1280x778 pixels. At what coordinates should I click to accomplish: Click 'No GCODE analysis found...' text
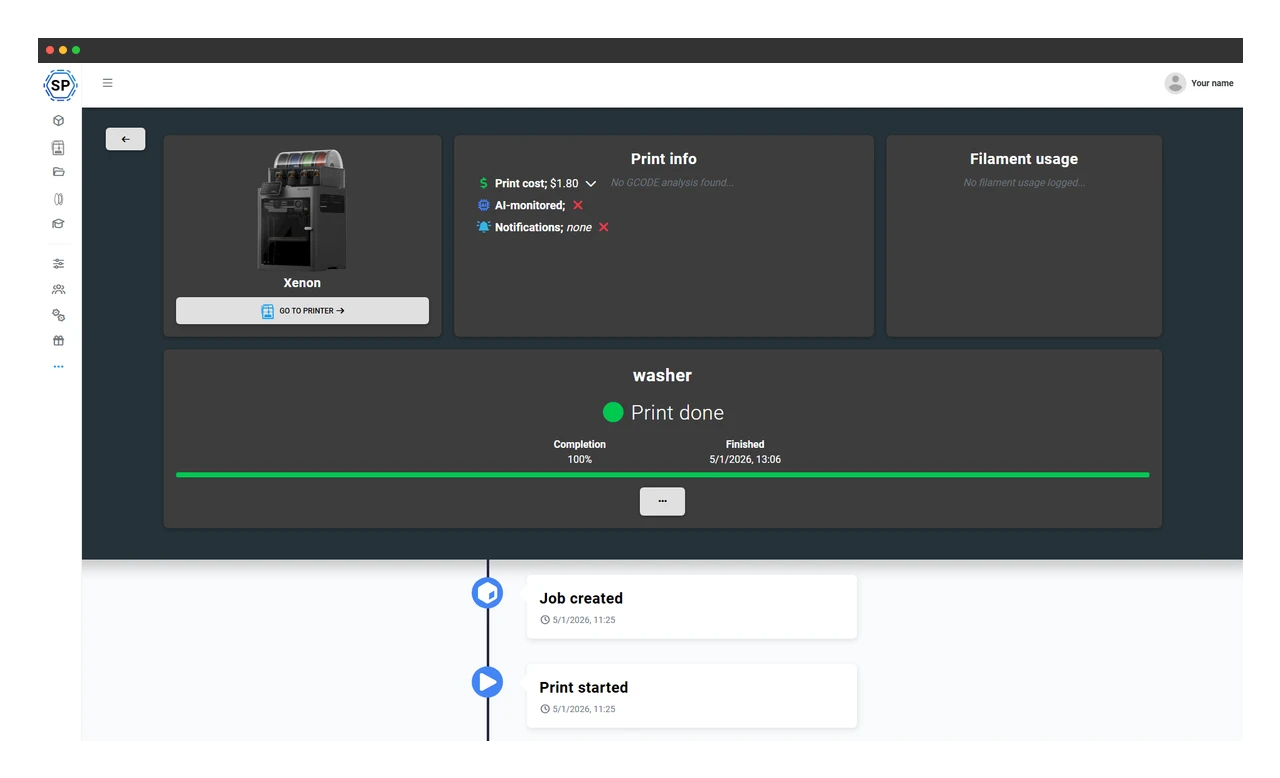(672, 183)
